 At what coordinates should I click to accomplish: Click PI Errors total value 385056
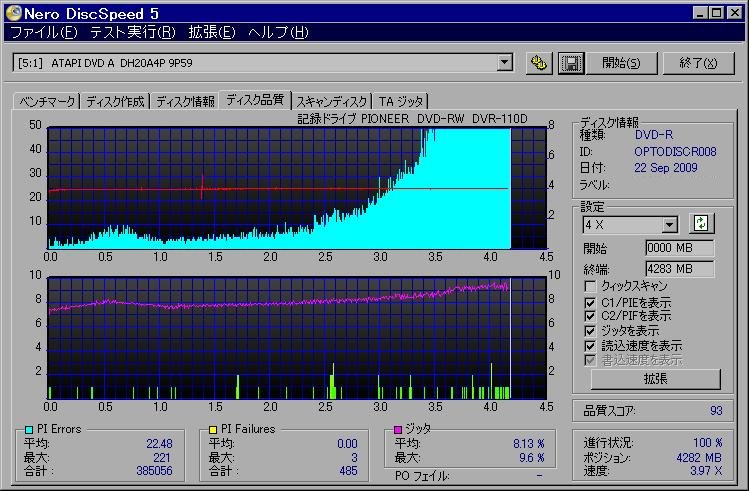click(154, 471)
